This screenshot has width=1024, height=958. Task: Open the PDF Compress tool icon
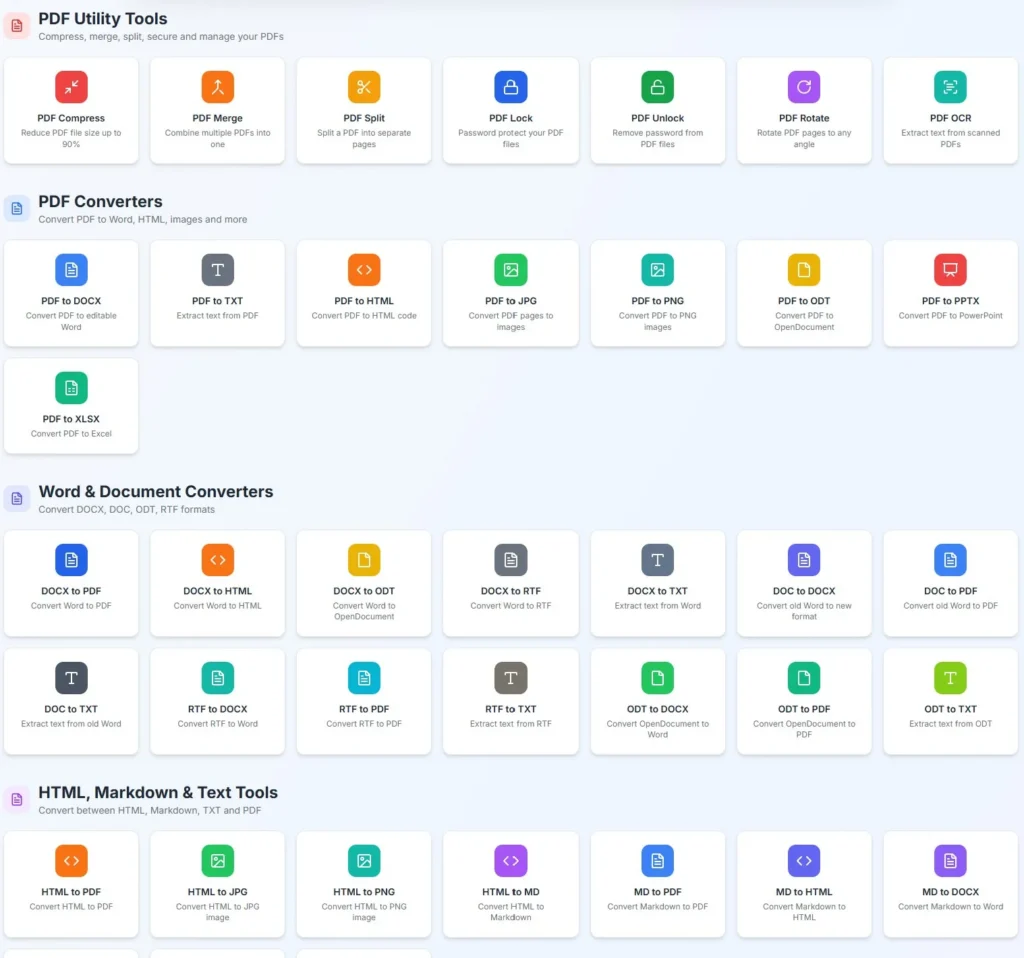pyautogui.click(x=71, y=87)
